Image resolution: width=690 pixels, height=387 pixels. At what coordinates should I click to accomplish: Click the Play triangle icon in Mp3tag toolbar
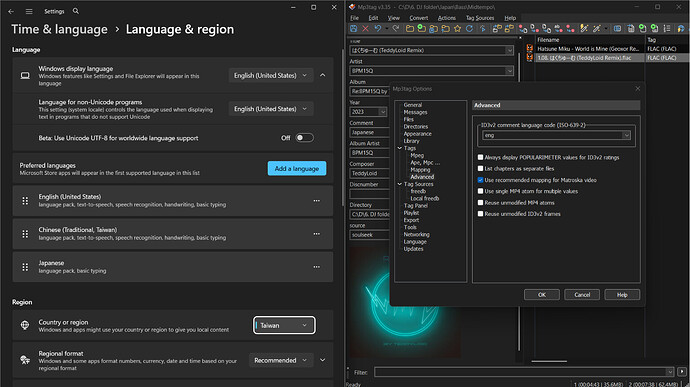click(x=483, y=29)
